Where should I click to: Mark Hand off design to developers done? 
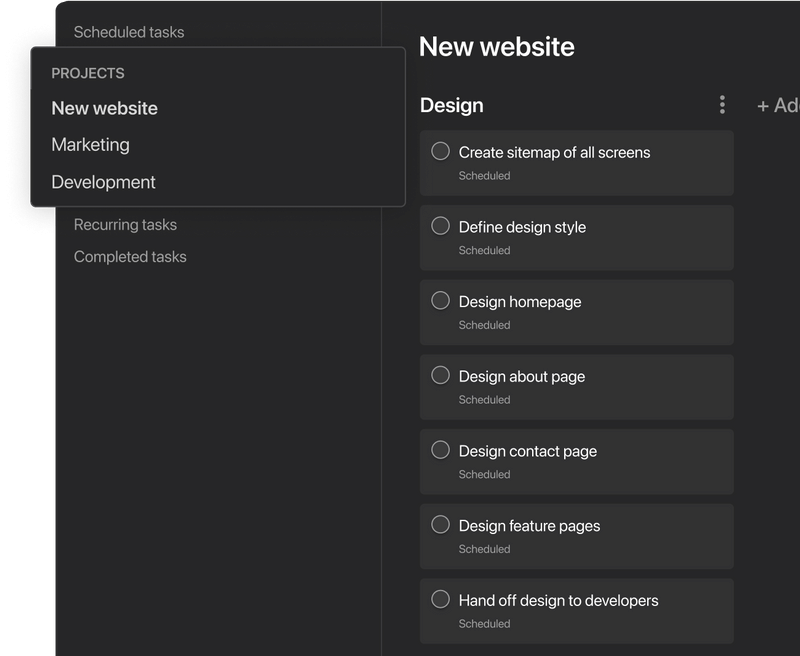[440, 599]
